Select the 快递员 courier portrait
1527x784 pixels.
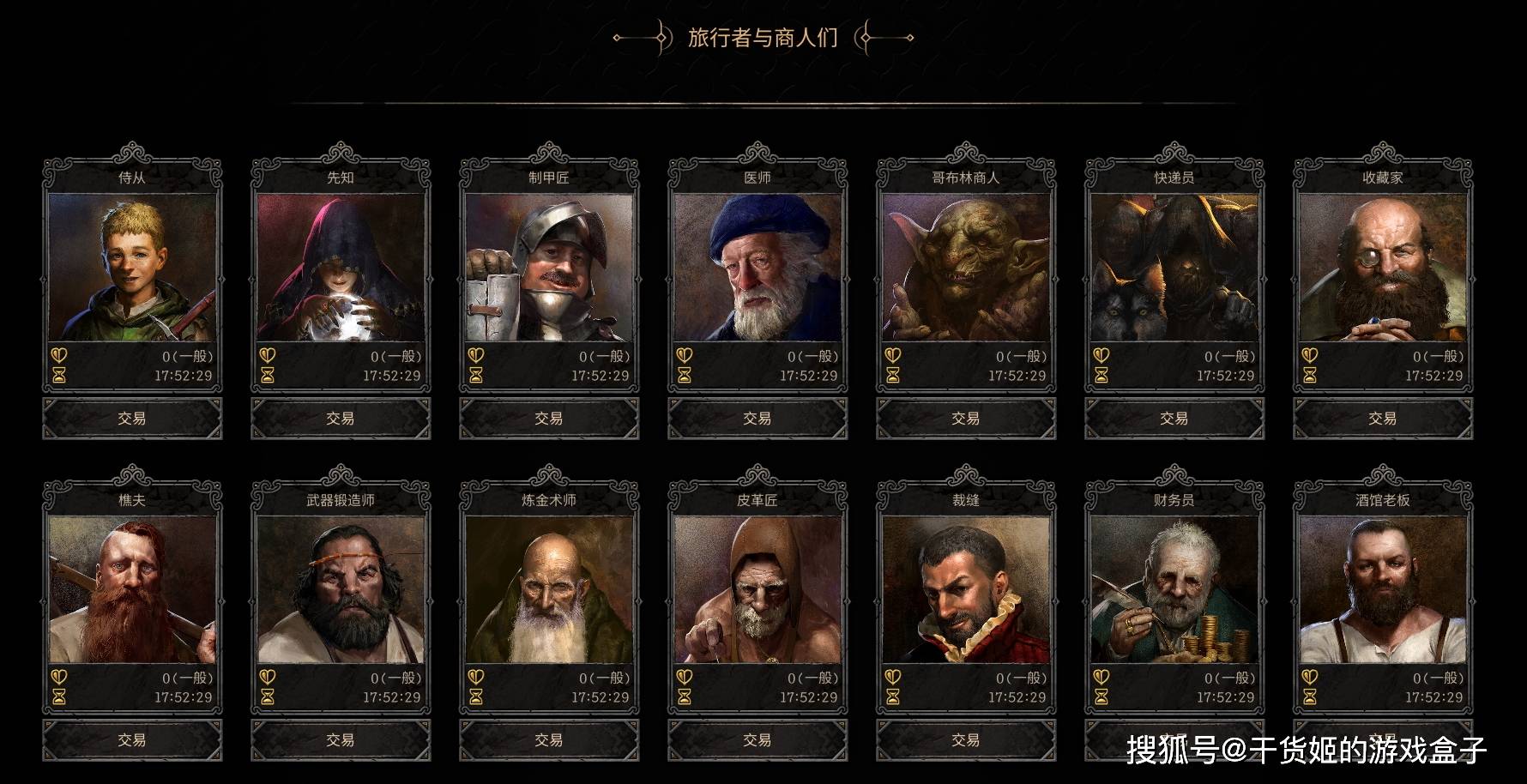click(x=1174, y=267)
